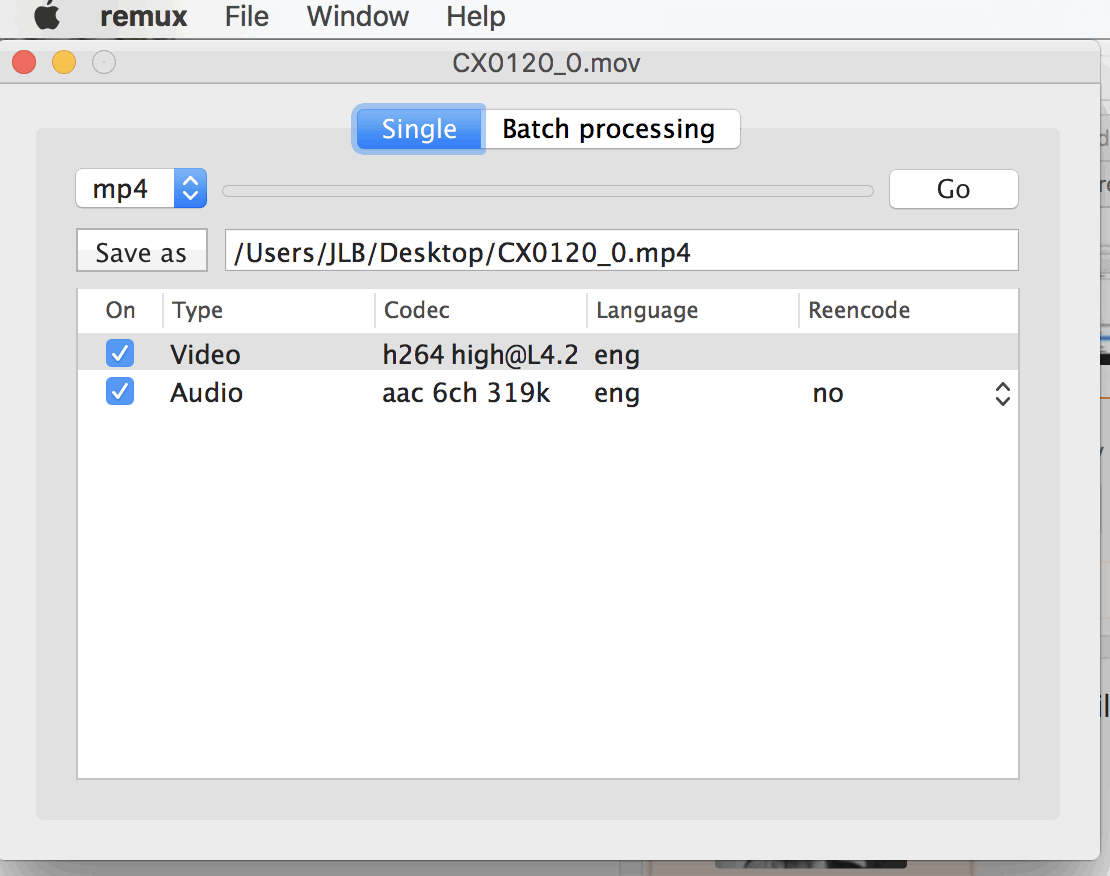Sort by the Reencode column header
The width and height of the screenshot is (1110, 876).
tap(909, 310)
